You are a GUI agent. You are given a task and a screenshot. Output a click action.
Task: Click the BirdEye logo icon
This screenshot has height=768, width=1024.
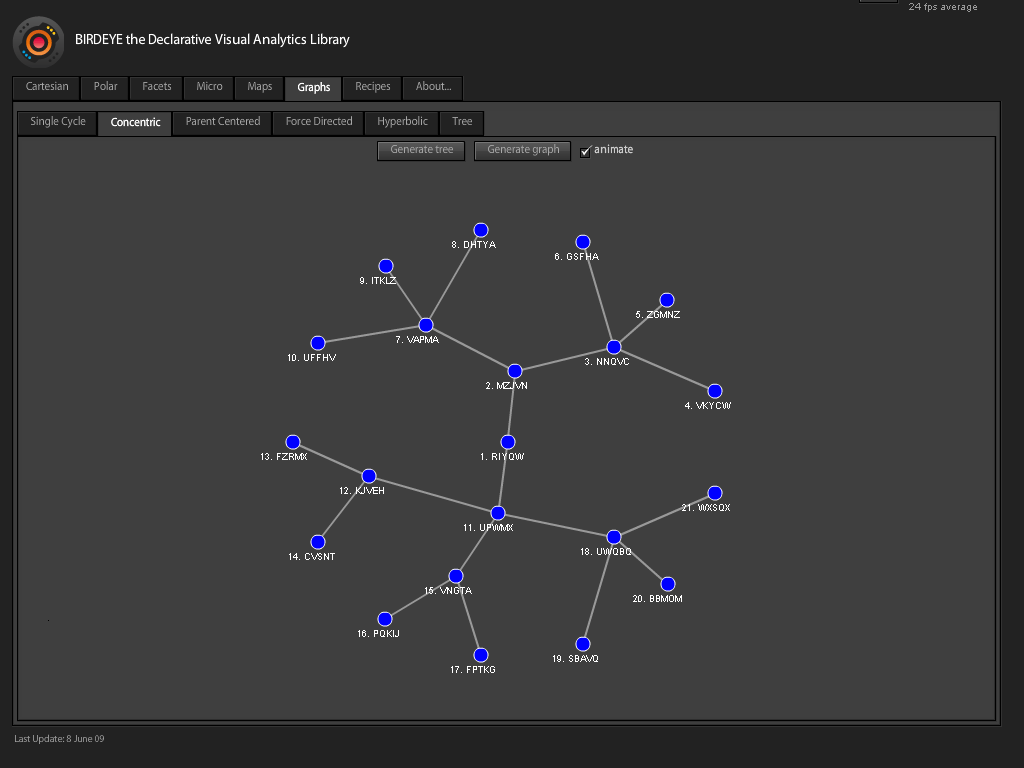click(x=39, y=42)
